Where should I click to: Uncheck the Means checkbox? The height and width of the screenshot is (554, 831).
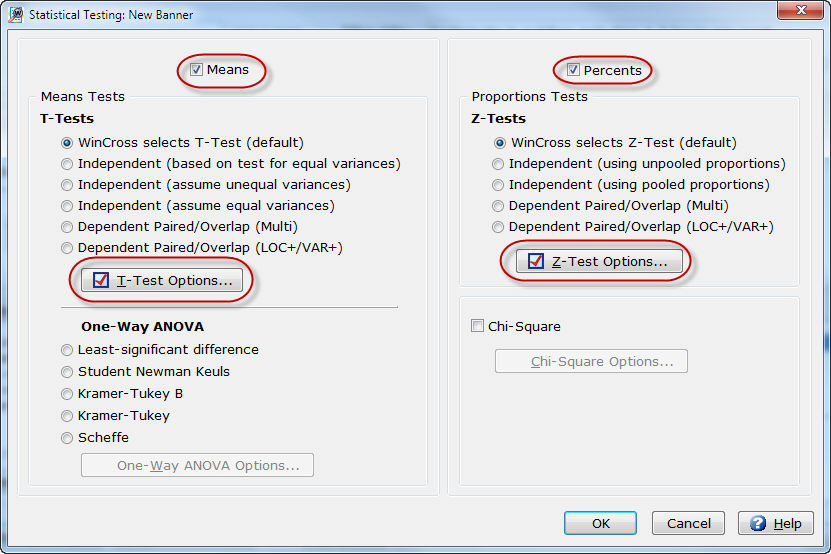196,69
